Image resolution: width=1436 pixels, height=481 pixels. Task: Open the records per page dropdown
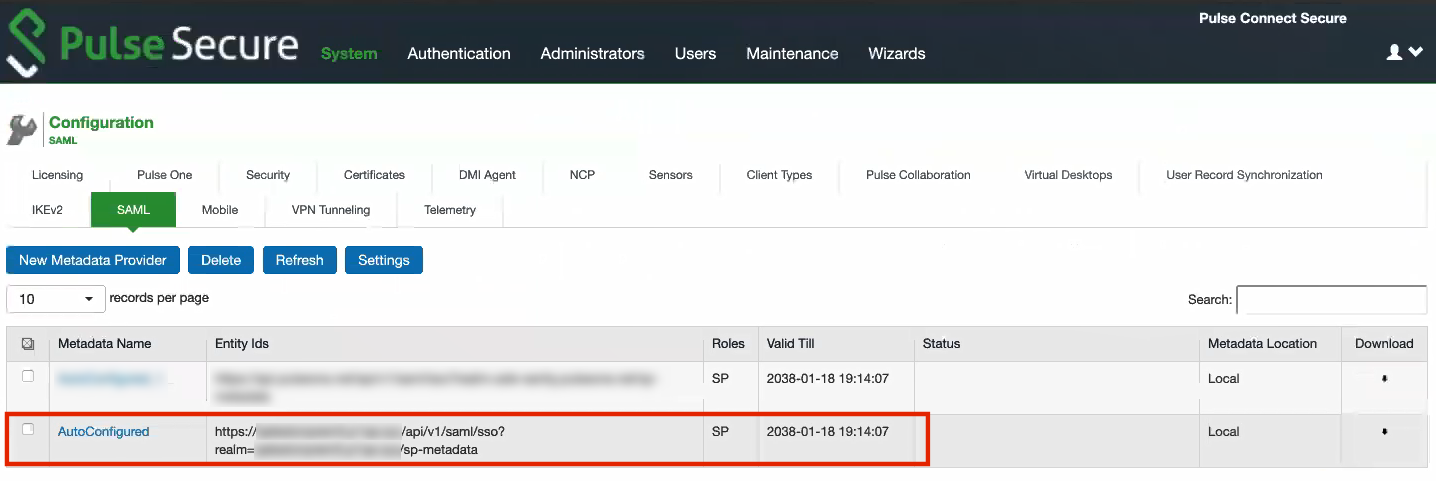56,299
